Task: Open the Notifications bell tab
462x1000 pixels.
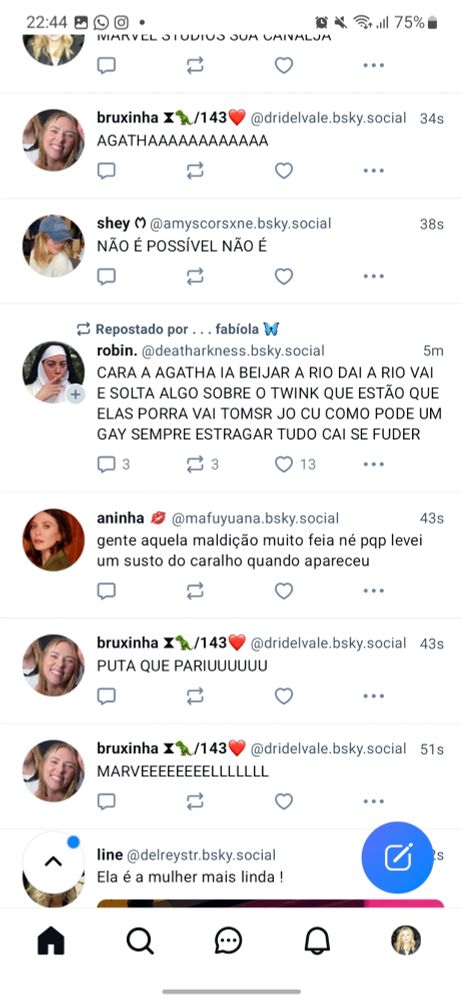Action: 317,940
